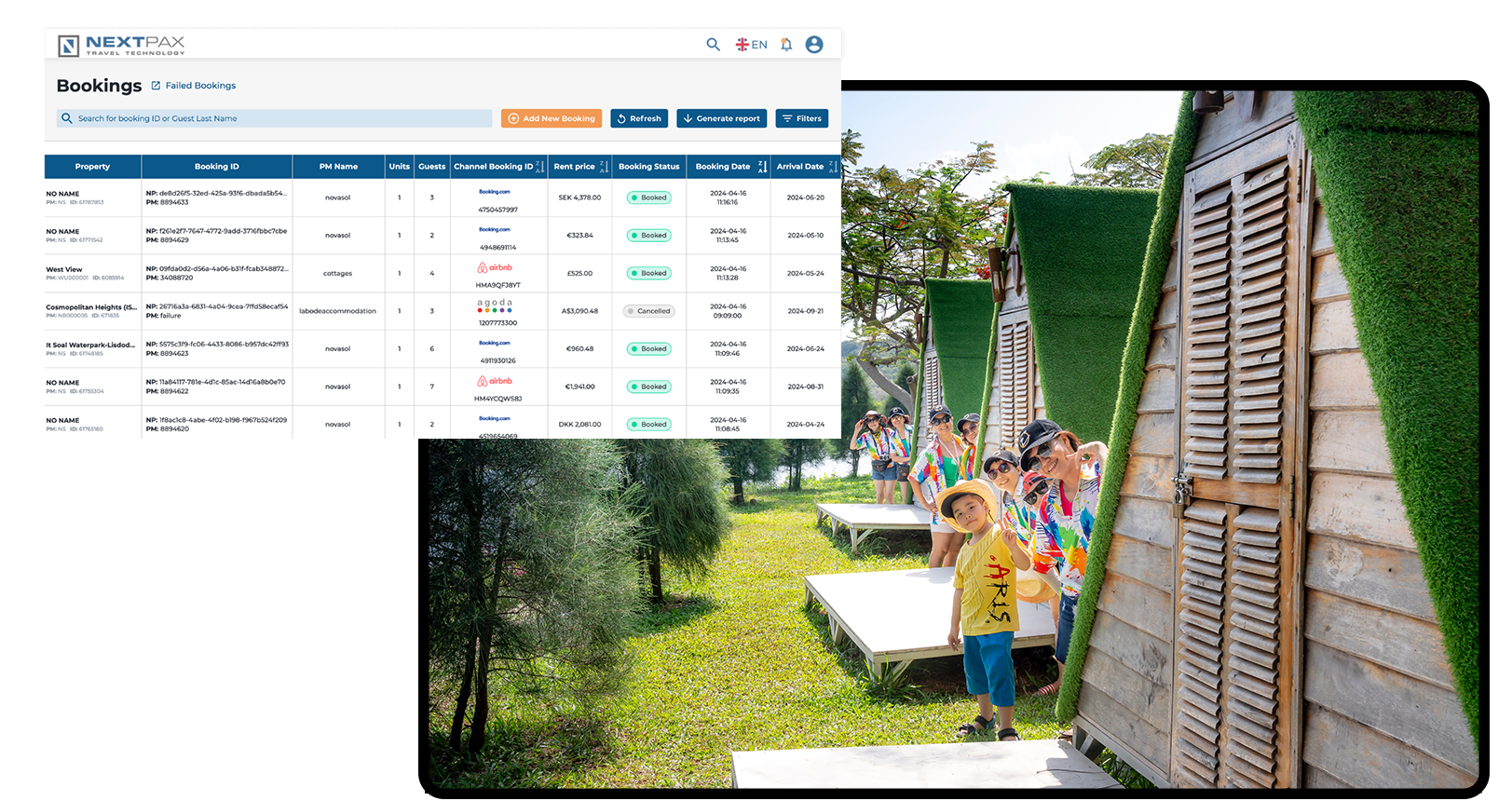Click the Booking Status column header
This screenshot has height=801, width=1512.
click(x=648, y=167)
